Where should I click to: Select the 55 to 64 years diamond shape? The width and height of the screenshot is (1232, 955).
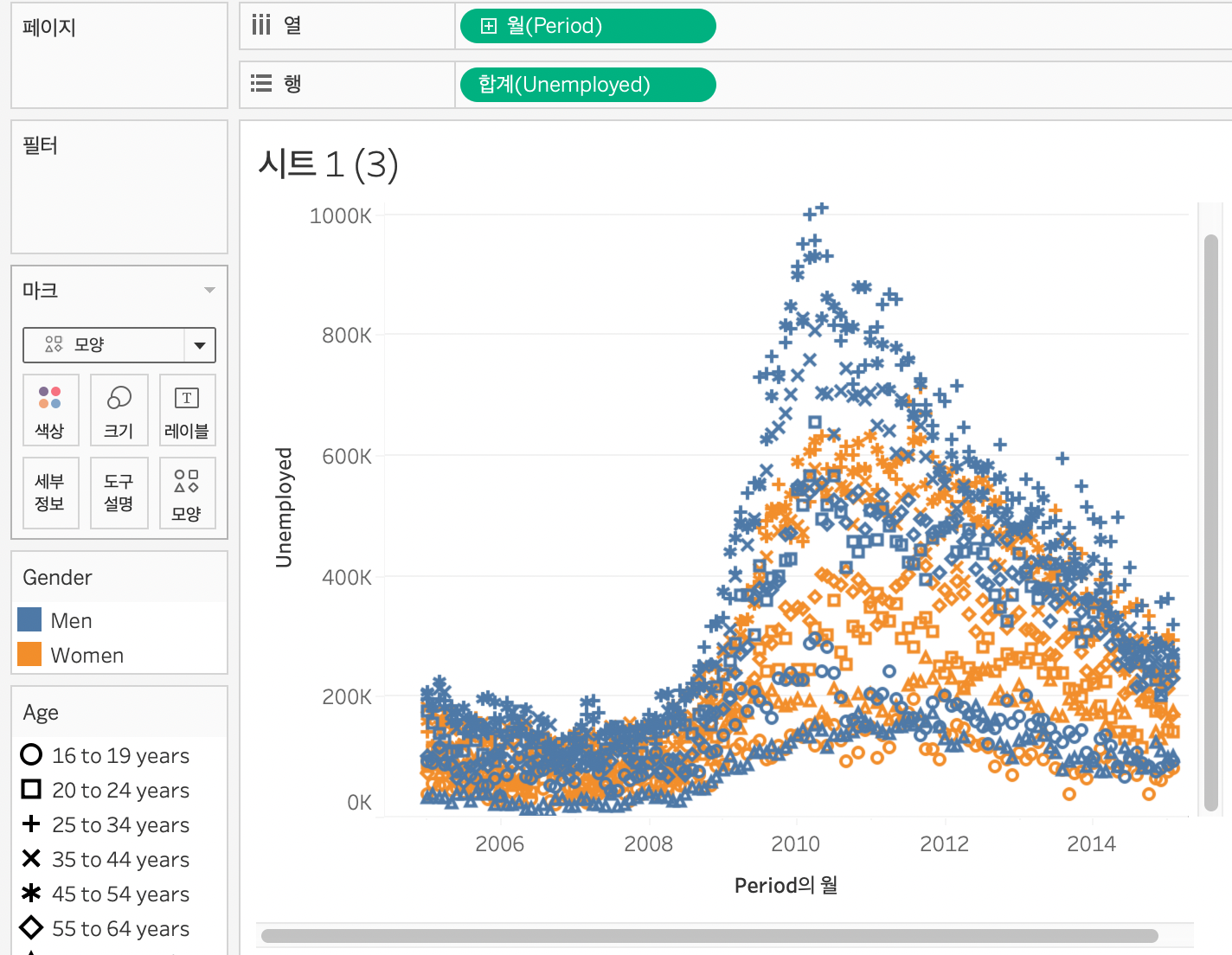[x=31, y=928]
